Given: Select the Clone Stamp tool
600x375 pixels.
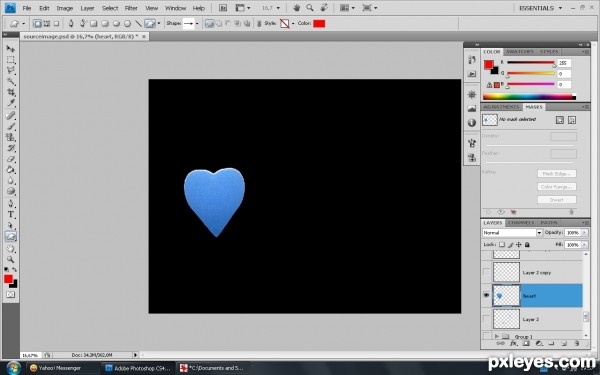Looking at the screenshot, I should (x=11, y=137).
